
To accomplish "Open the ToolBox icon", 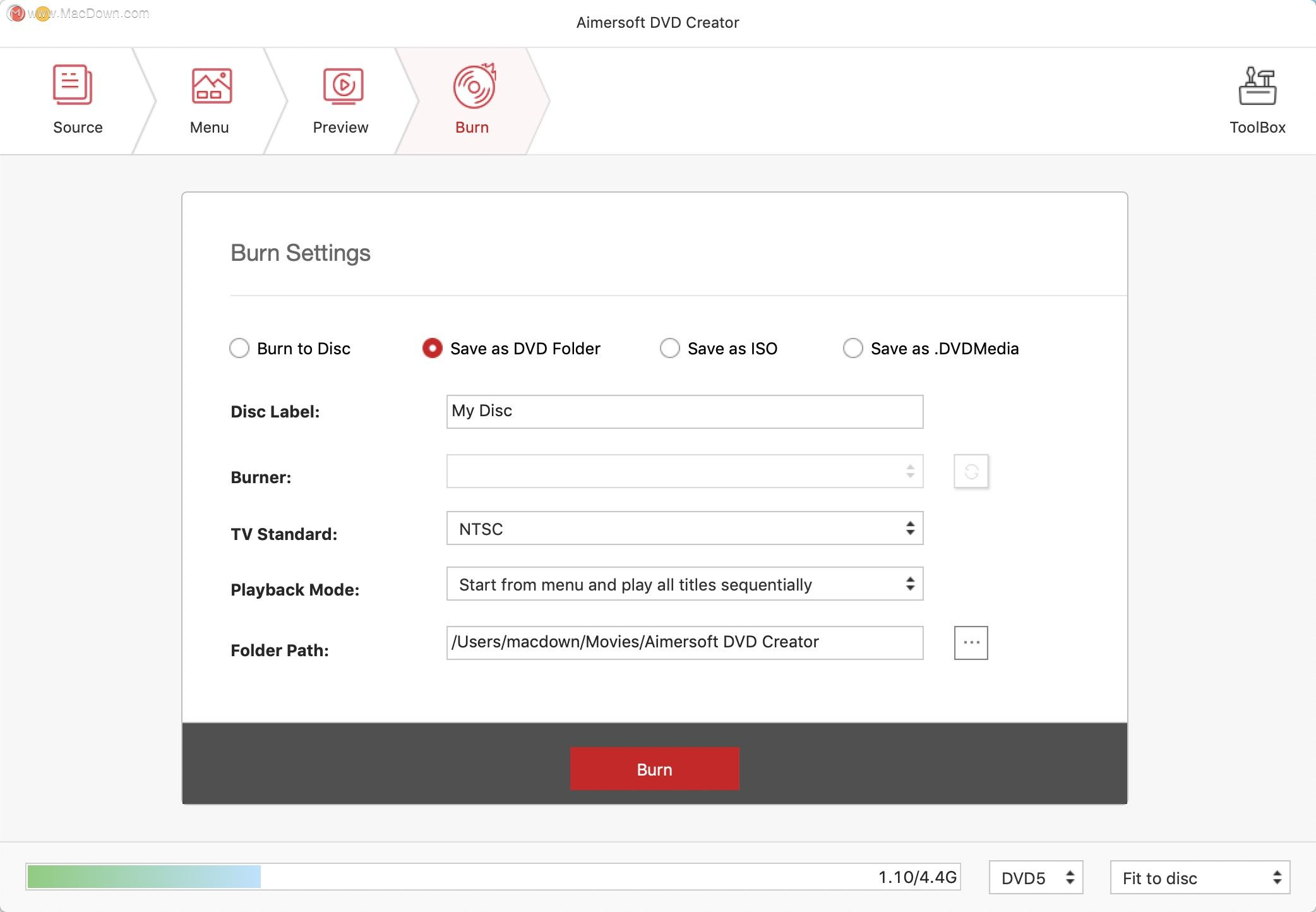I will pos(1257,85).
